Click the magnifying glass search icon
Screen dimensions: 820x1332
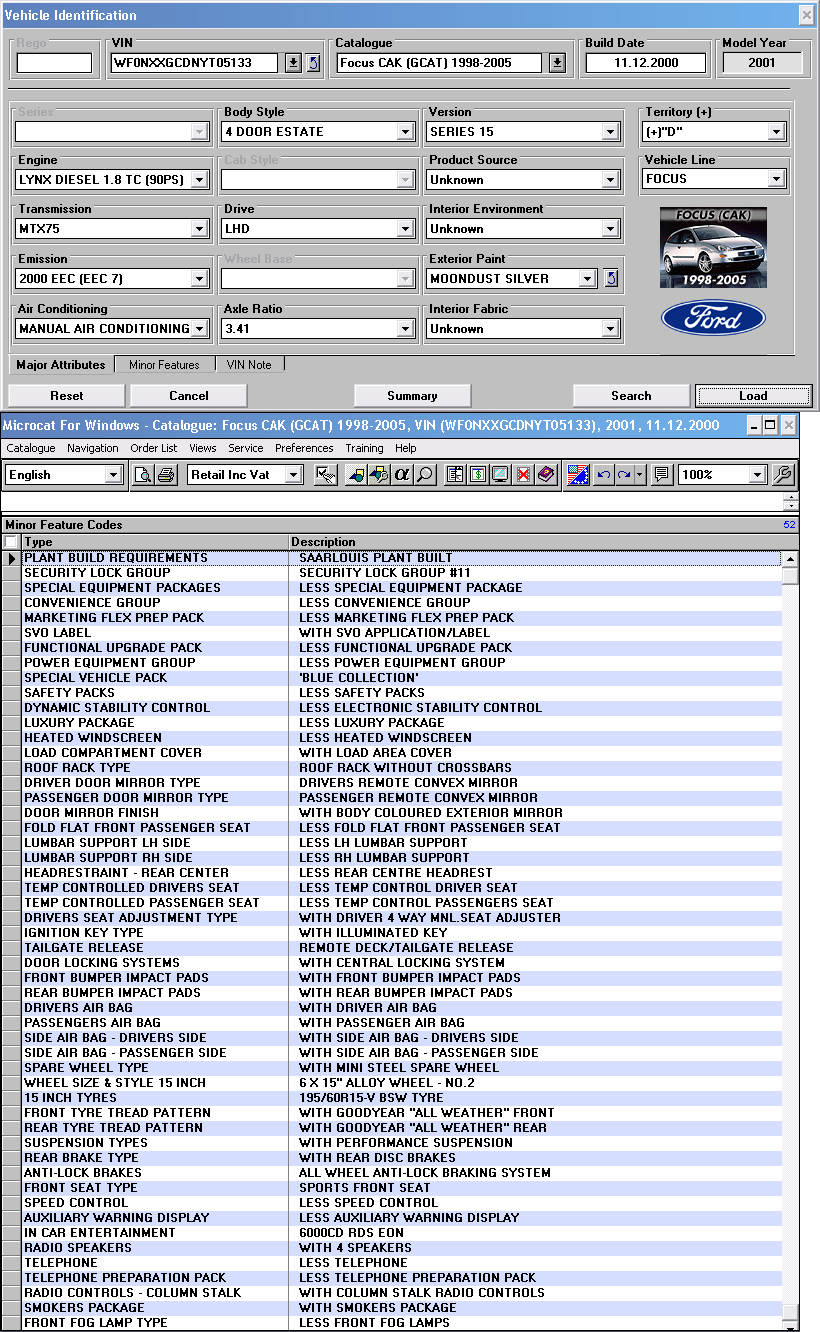coord(425,475)
